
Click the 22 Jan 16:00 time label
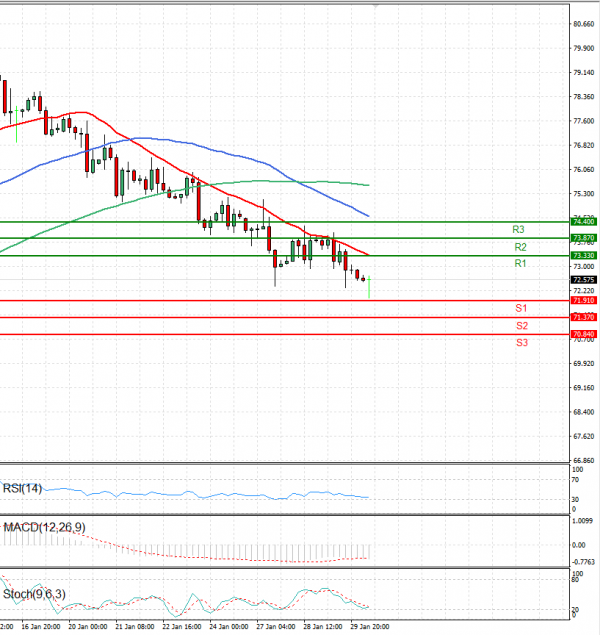[182, 627]
